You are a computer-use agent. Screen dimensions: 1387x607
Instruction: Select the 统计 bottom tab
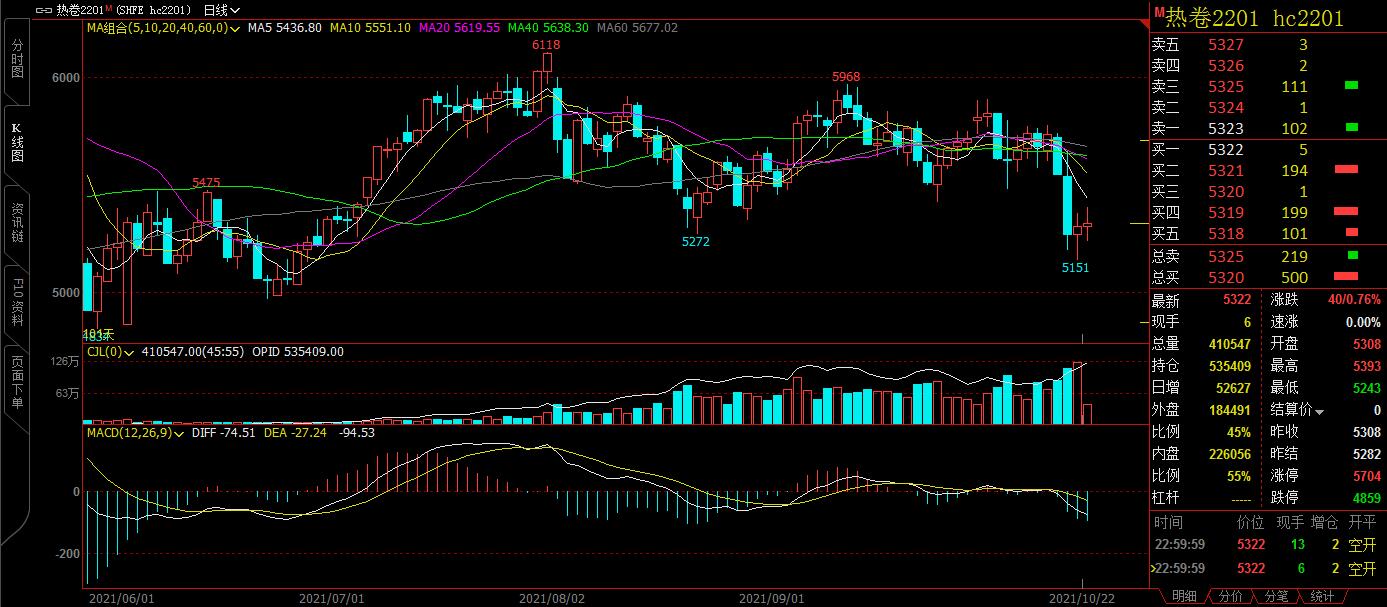coord(1321,596)
